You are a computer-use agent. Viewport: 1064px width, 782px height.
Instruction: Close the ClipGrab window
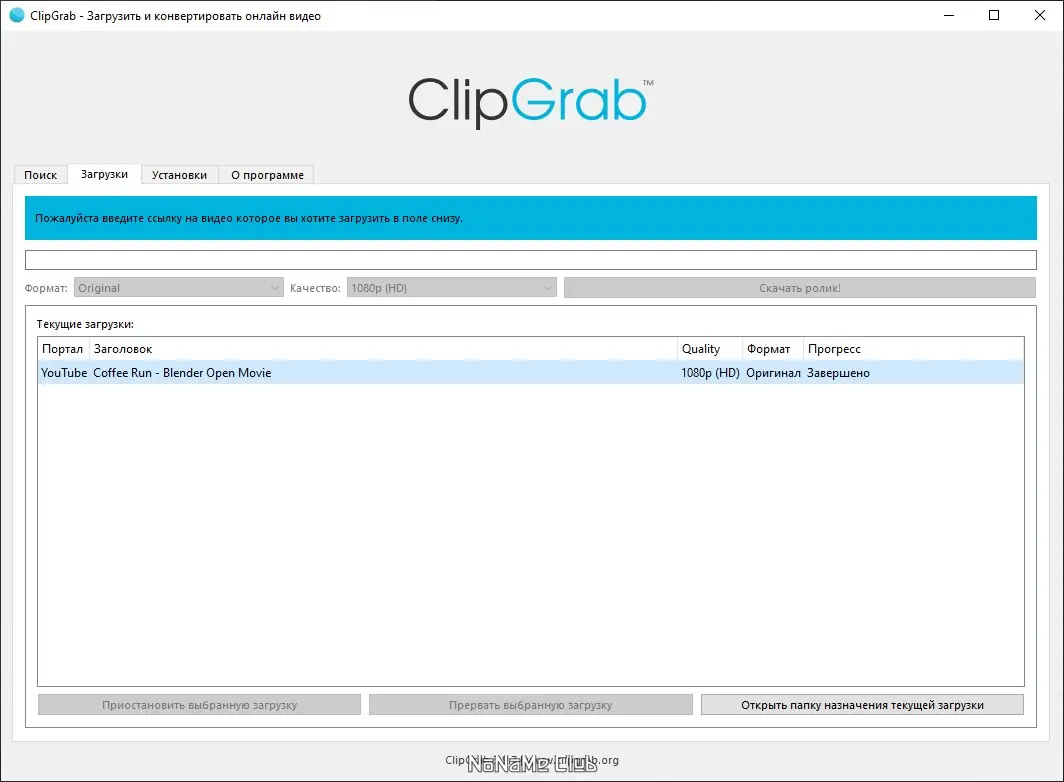point(1040,16)
